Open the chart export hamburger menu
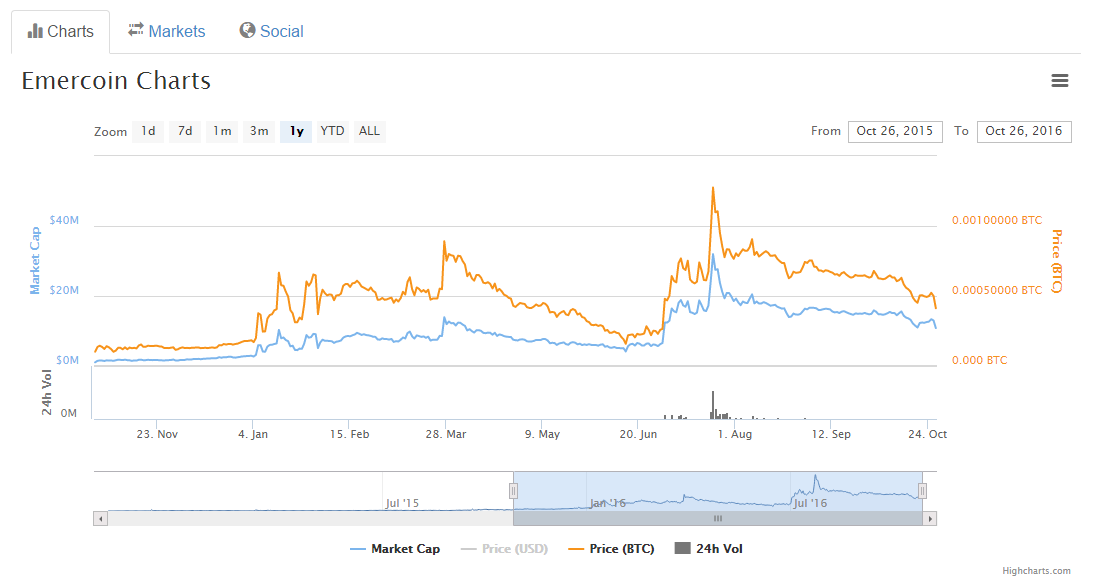Image resolution: width=1107 pixels, height=583 pixels. (x=1060, y=80)
